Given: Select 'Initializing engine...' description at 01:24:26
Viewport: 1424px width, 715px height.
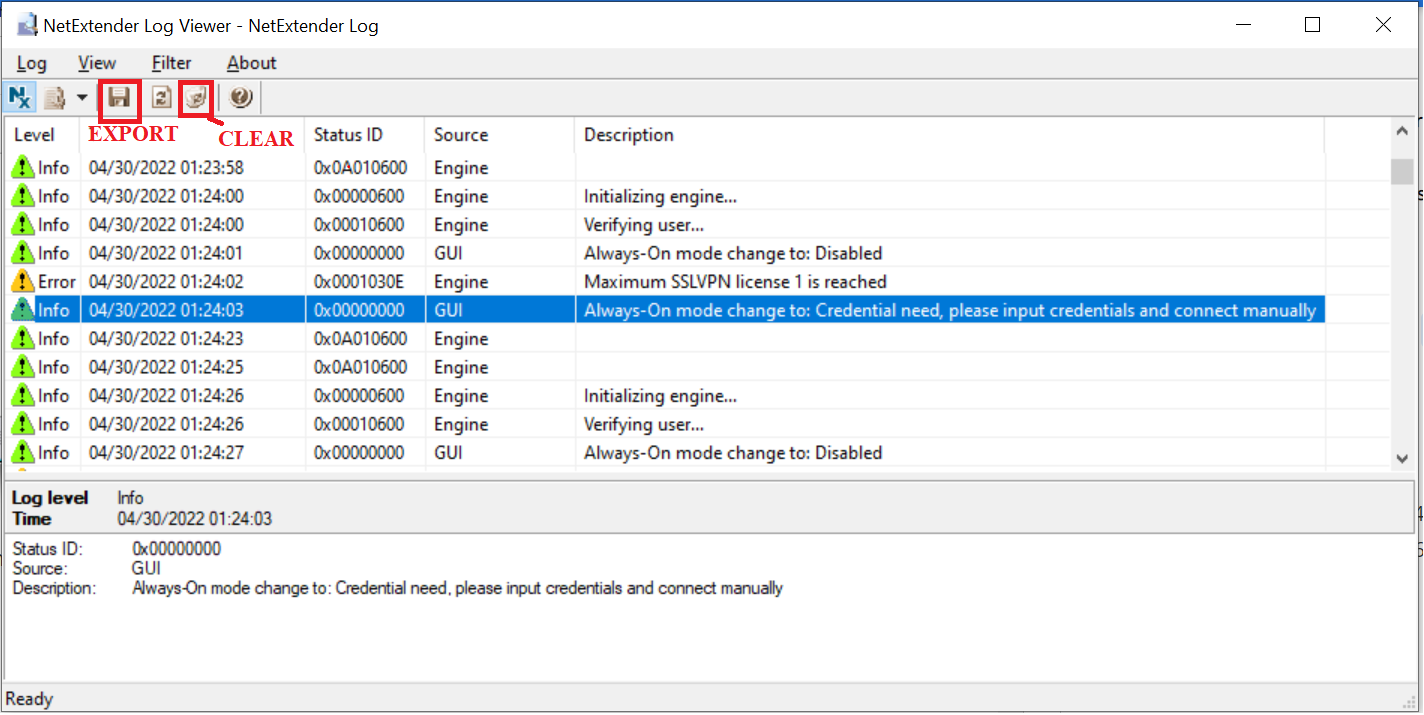Looking at the screenshot, I should point(661,396).
